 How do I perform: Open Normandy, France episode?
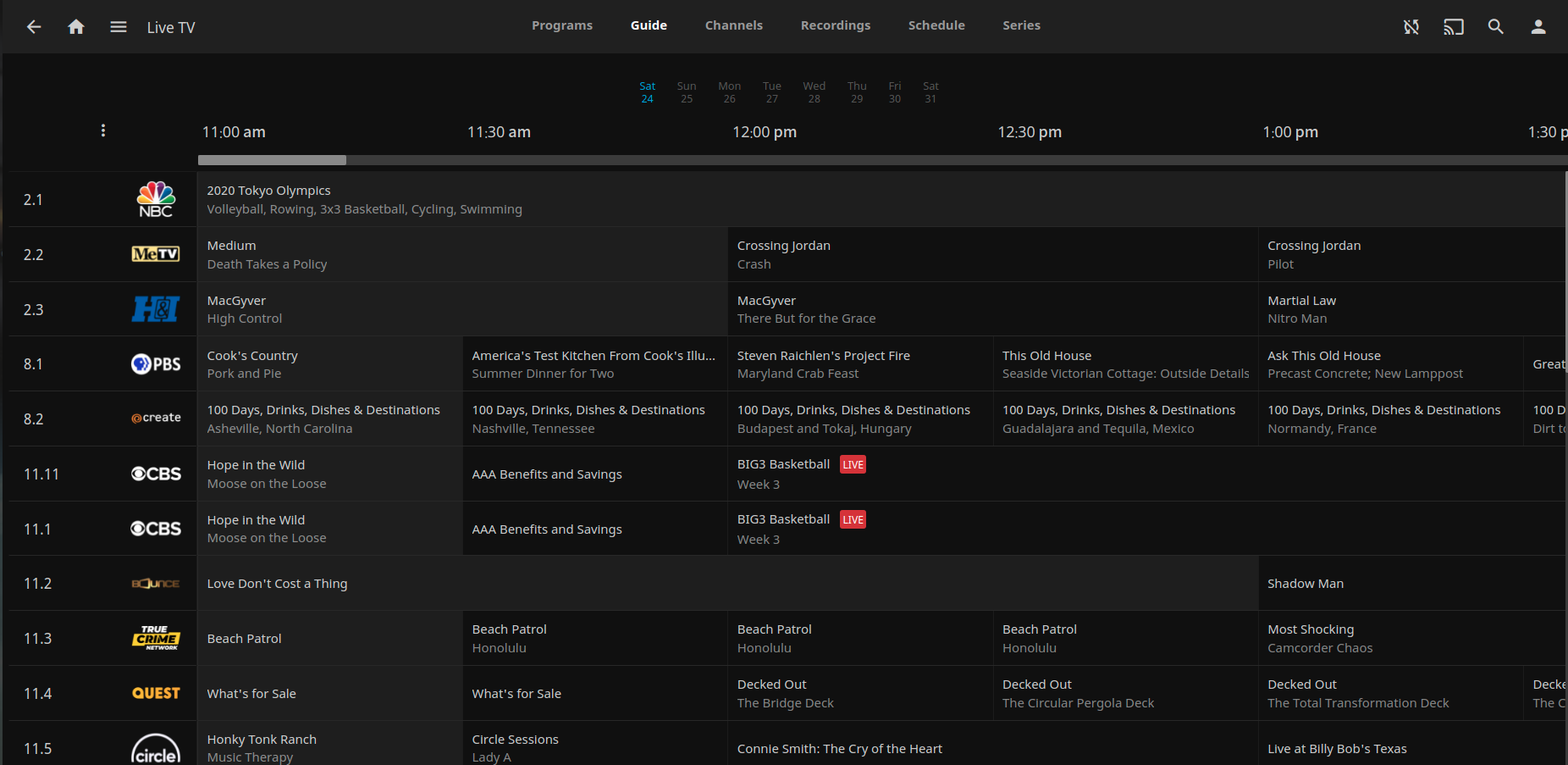click(x=1390, y=419)
